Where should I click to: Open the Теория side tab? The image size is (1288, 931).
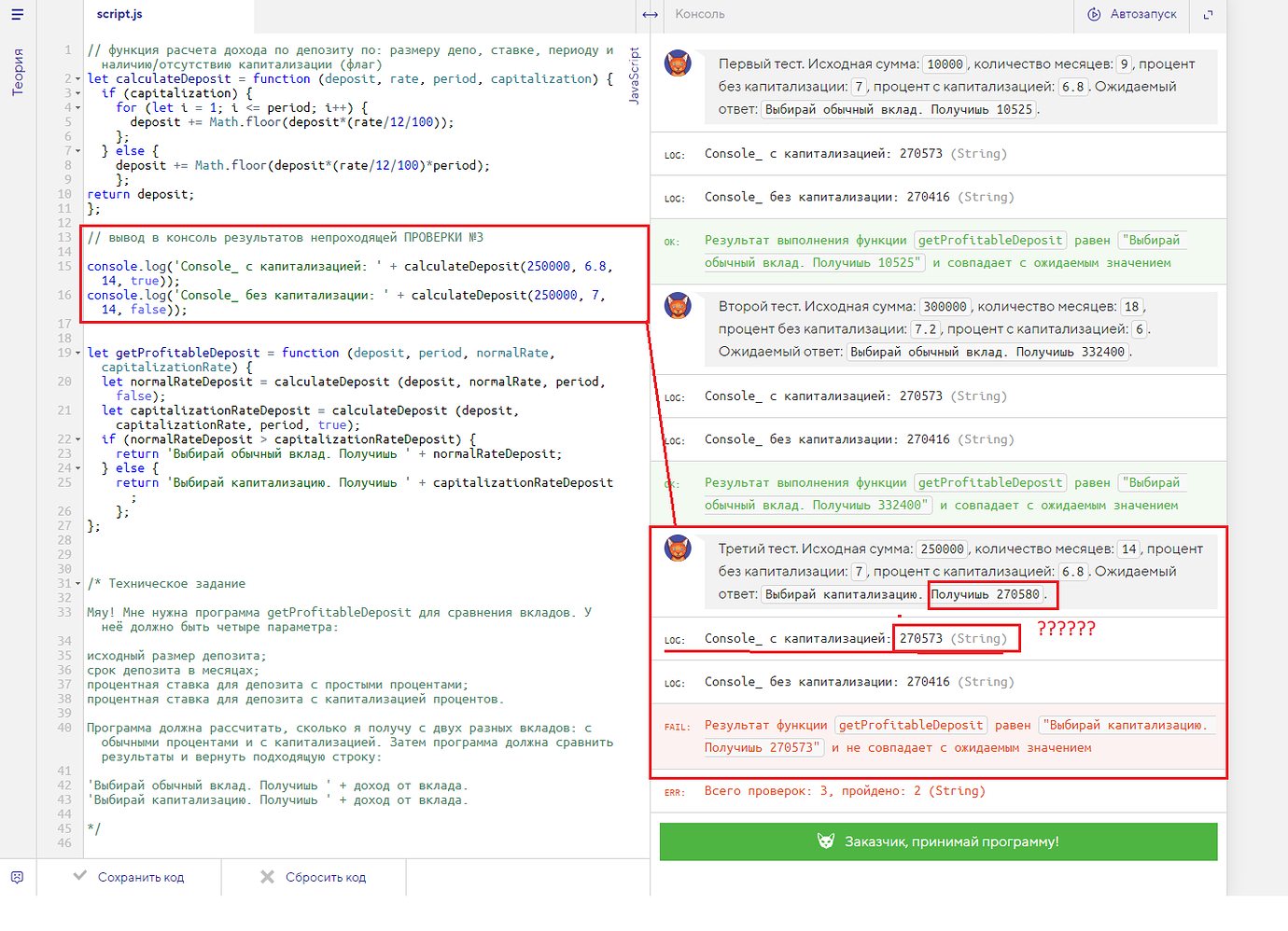(x=18, y=73)
